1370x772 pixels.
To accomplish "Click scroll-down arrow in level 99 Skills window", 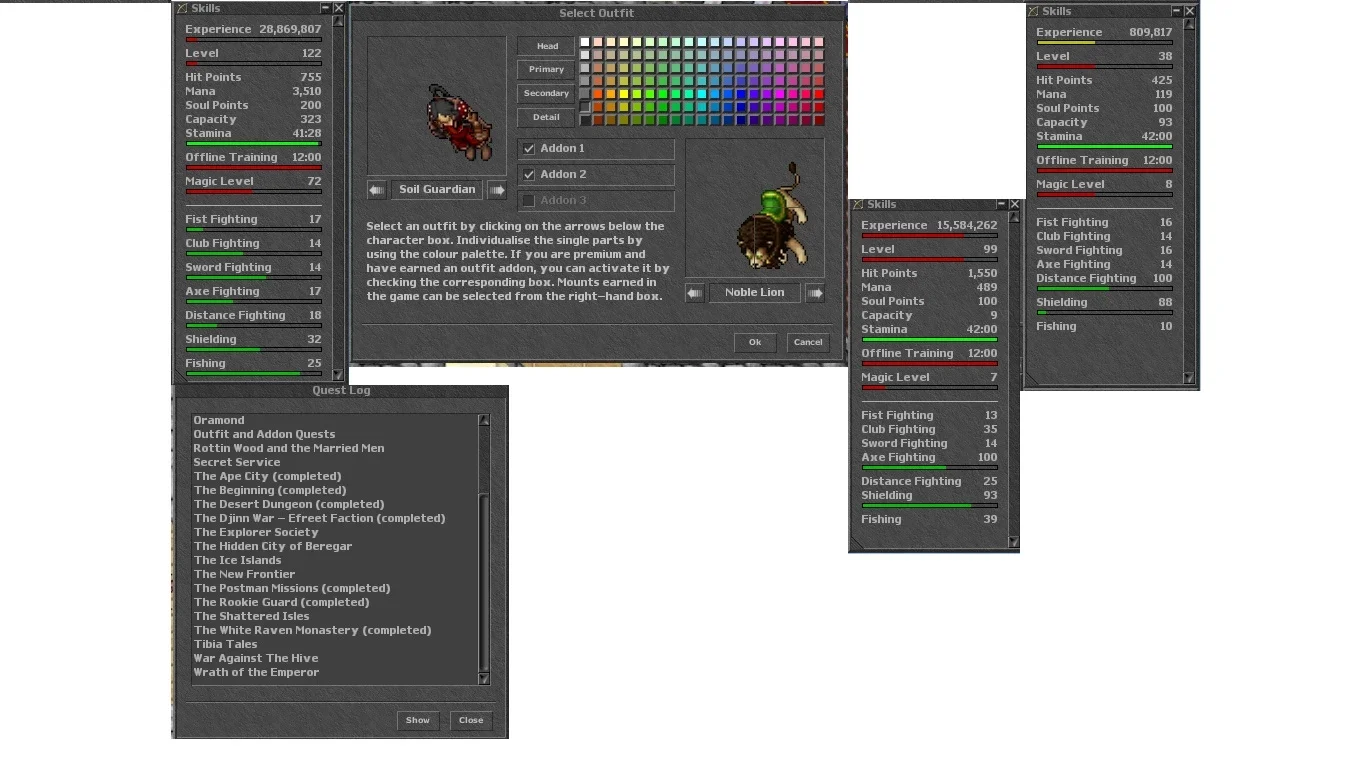I will (1014, 543).
